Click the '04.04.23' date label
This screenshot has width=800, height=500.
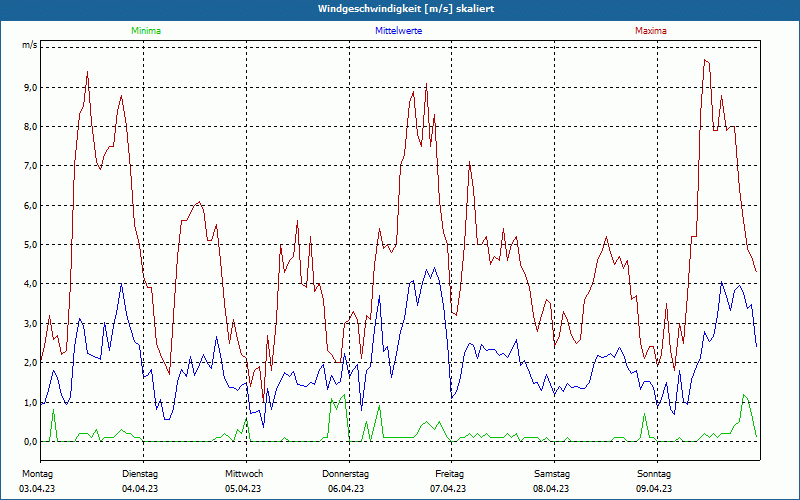(x=140, y=489)
